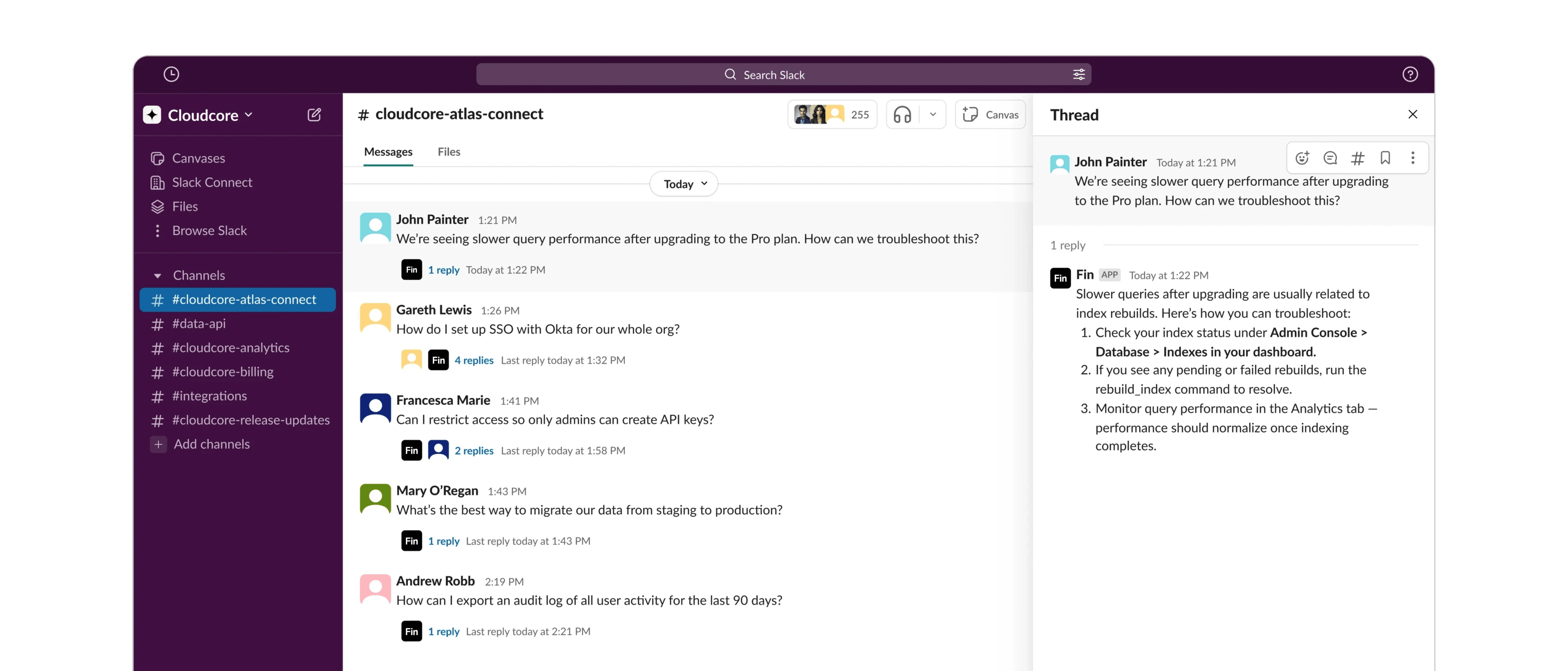The width and height of the screenshot is (1568, 671).
Task: Open the help question mark icon
Action: (1410, 74)
